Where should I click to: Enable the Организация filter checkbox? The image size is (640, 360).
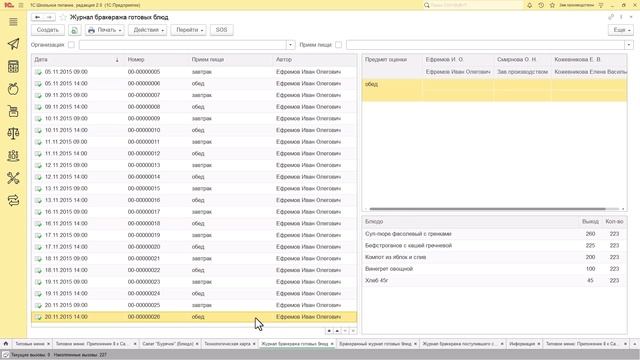(71, 45)
